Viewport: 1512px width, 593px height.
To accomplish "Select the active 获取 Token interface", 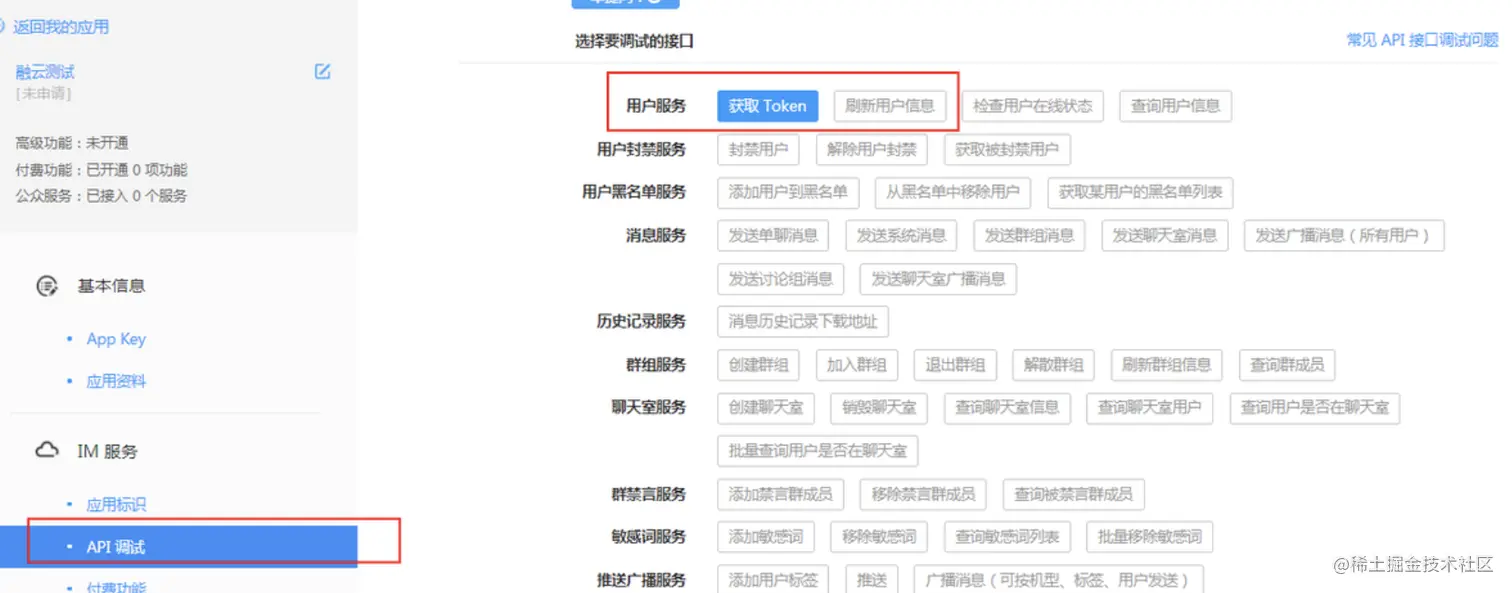I will (766, 105).
